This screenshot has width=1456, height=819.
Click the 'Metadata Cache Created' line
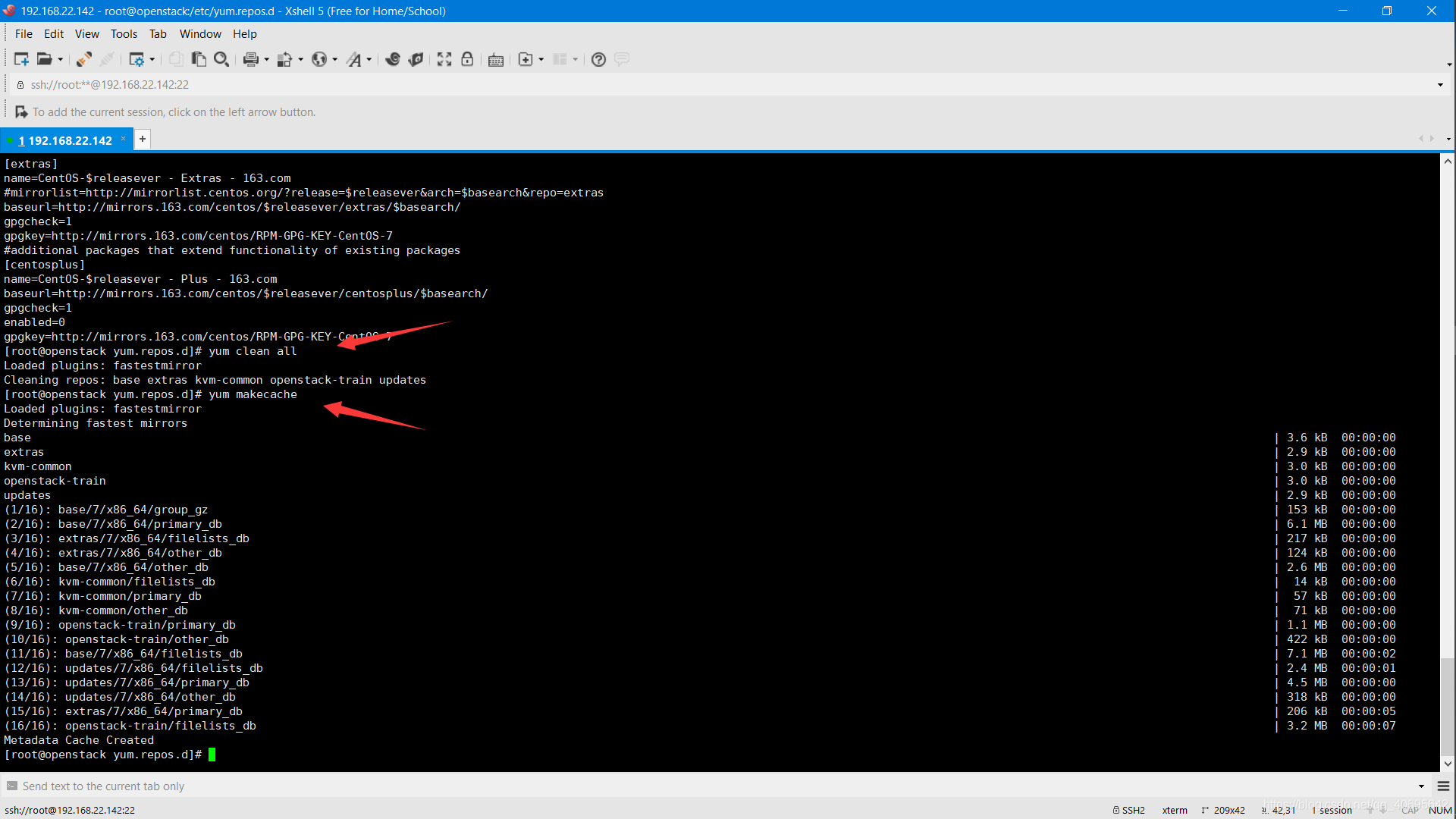point(79,740)
